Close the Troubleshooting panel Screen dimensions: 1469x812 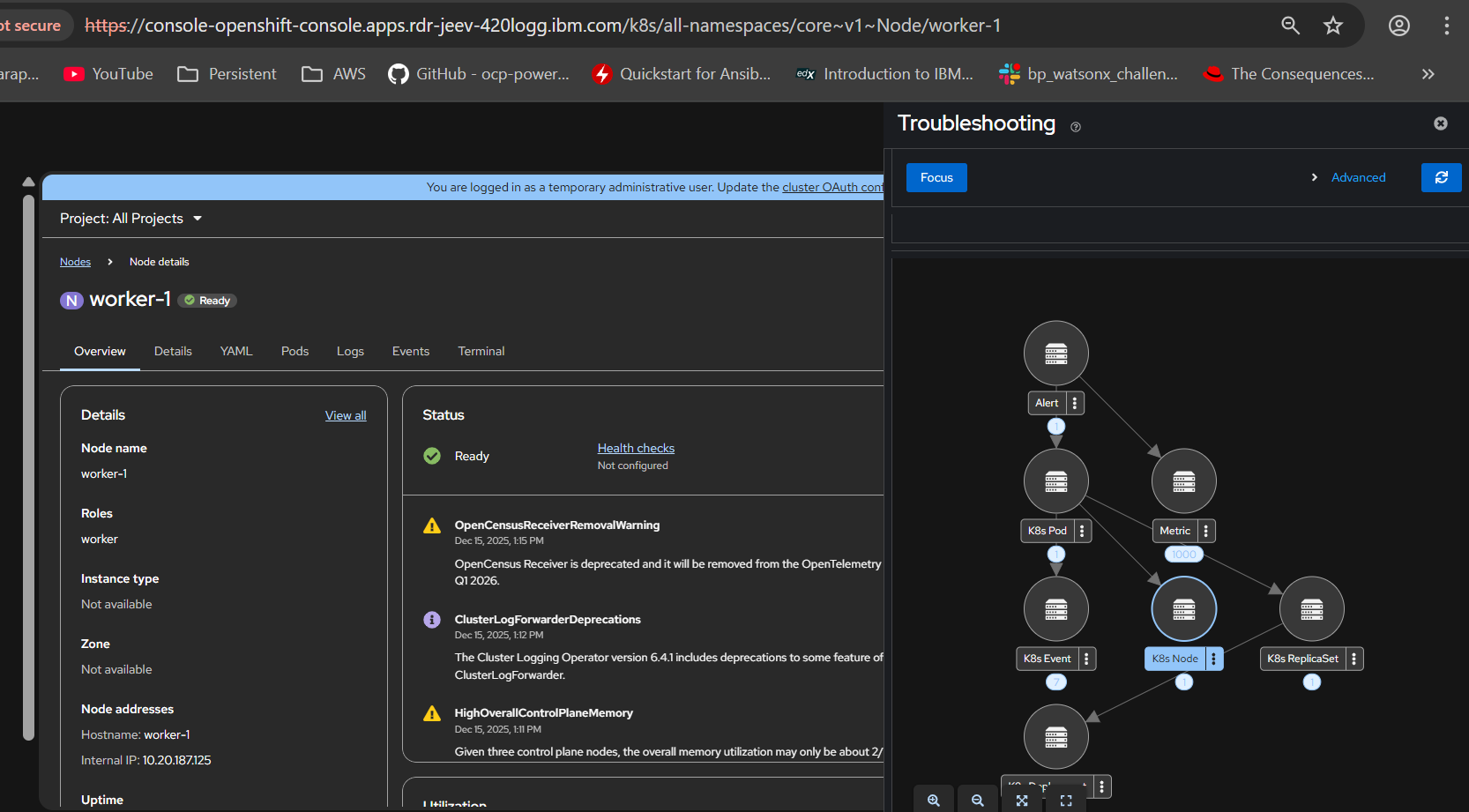(1440, 123)
